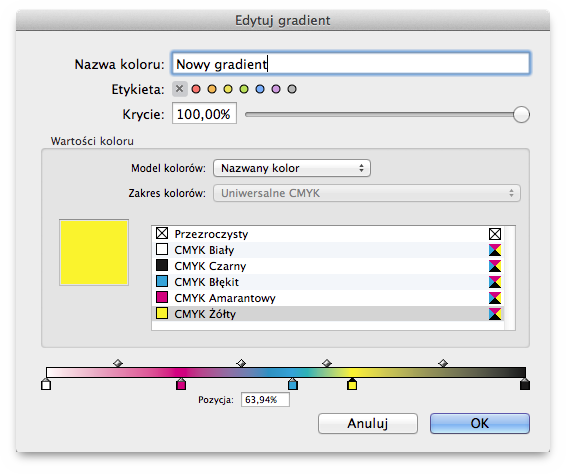Screen dimensions: 566x474
Task: Click the CMYK mode icon beside Żółty
Action: 495,314
